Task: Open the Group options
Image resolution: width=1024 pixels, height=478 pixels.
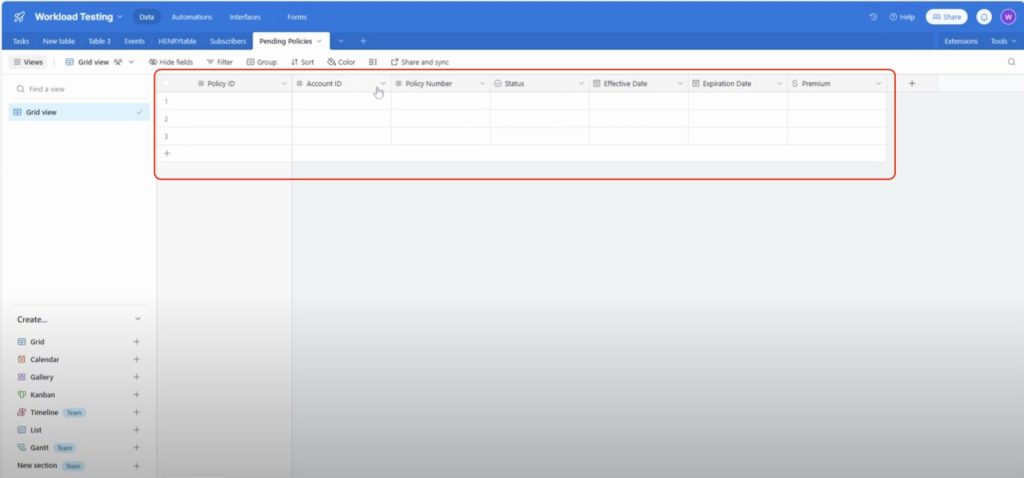Action: (x=262, y=62)
